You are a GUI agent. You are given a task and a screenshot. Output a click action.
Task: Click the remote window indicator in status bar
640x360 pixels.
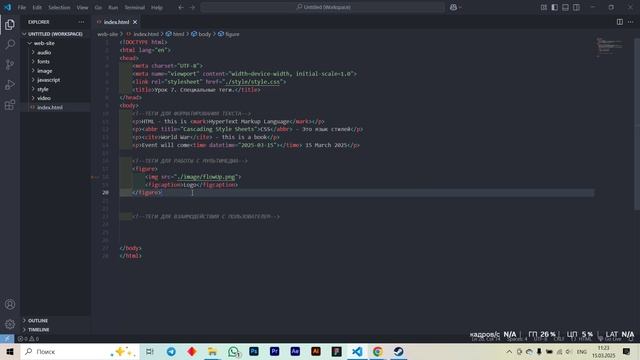pyautogui.click(x=7, y=338)
